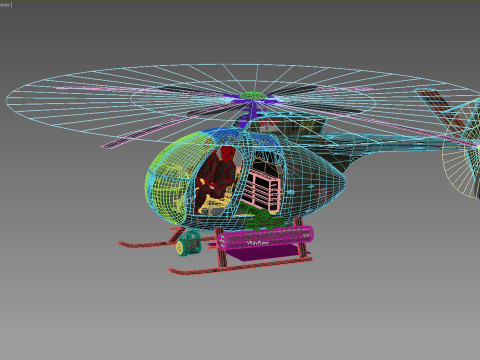
Task: Select the green main rotor hub cap
Action: pos(253,96)
